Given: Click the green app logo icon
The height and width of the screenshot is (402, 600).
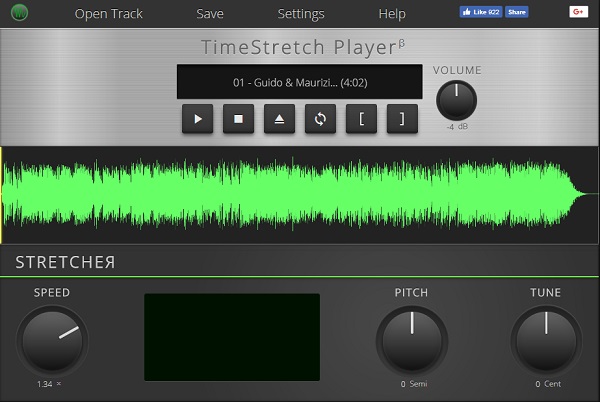Looking at the screenshot, I should (x=19, y=14).
